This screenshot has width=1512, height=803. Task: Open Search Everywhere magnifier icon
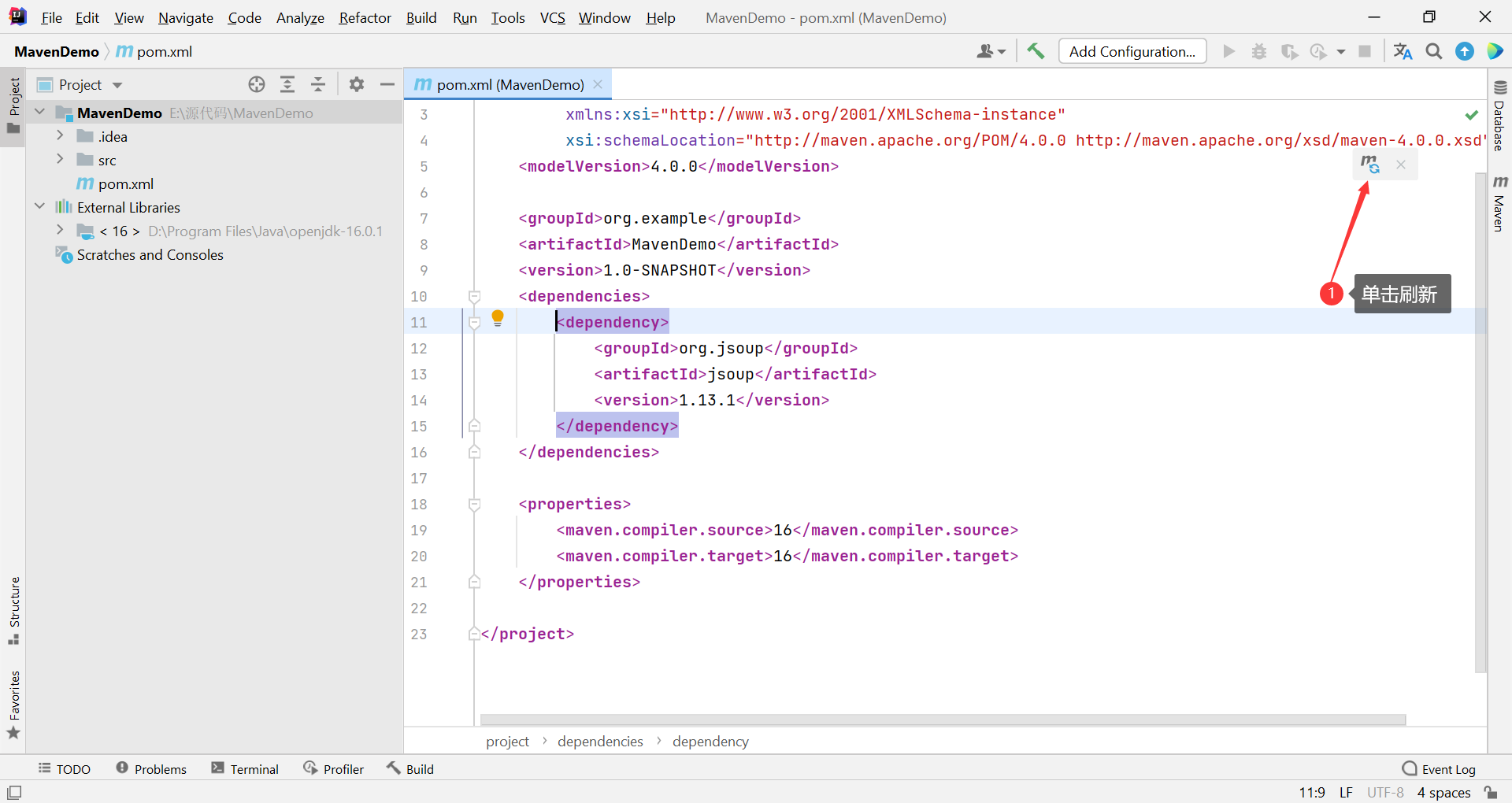(x=1434, y=51)
